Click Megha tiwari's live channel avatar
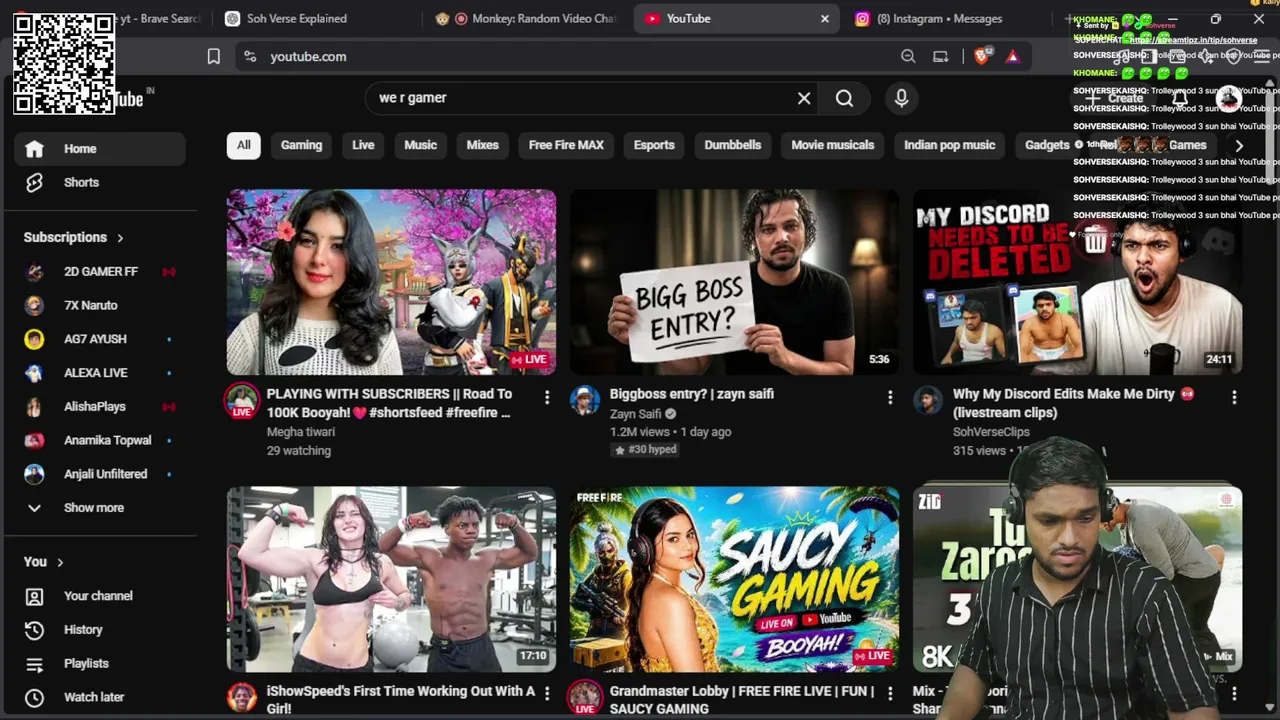Viewport: 1280px width, 720px height. pos(242,400)
